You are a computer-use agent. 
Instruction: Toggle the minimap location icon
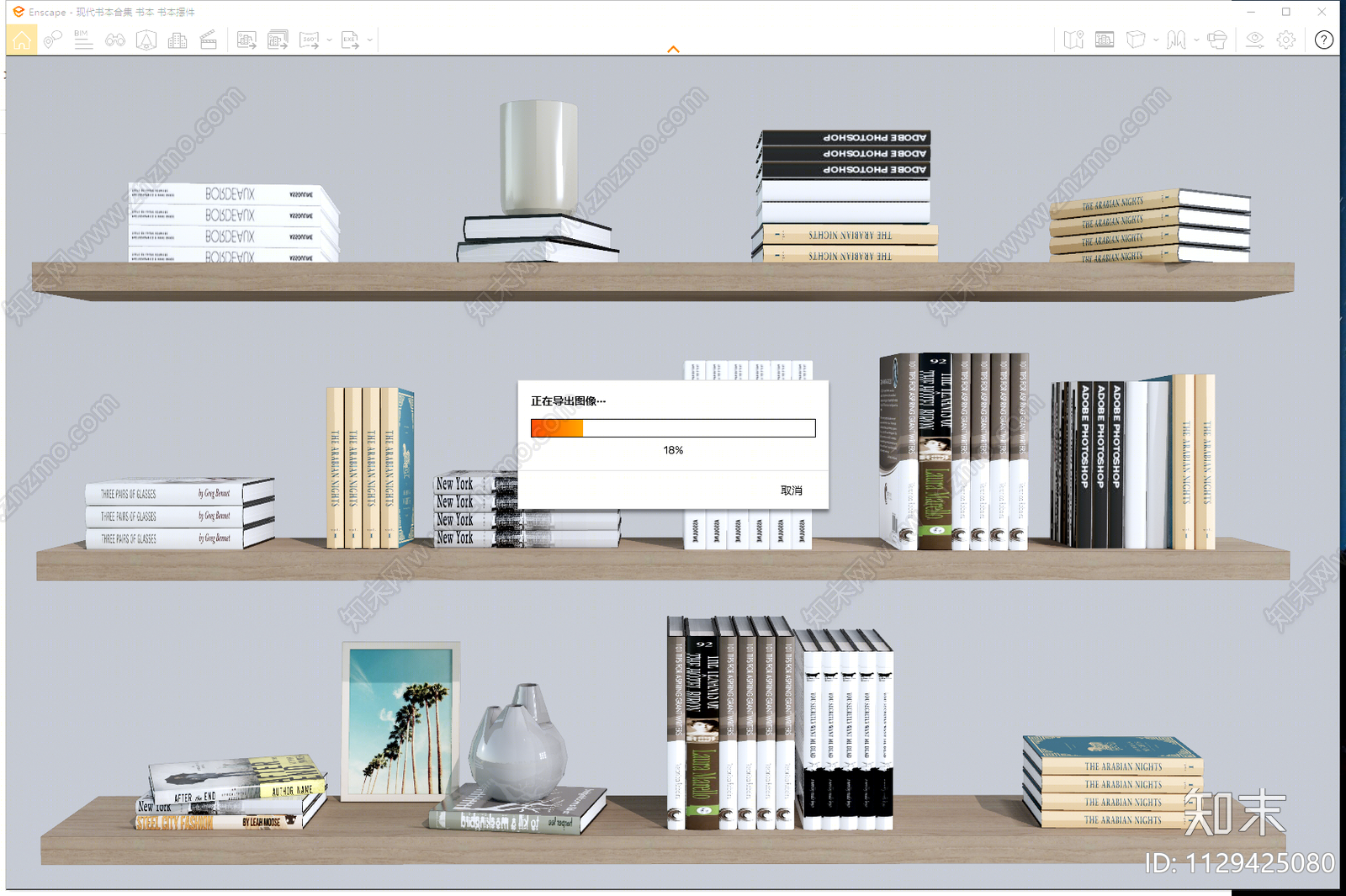[1073, 40]
